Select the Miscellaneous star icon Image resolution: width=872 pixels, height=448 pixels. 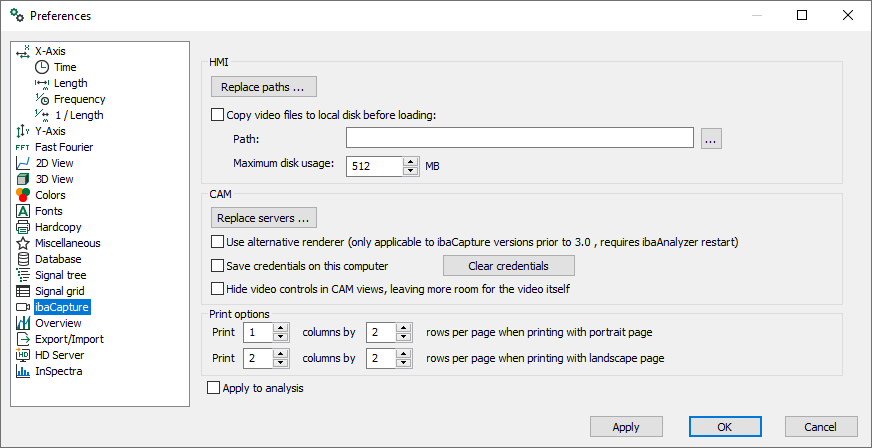[x=24, y=243]
